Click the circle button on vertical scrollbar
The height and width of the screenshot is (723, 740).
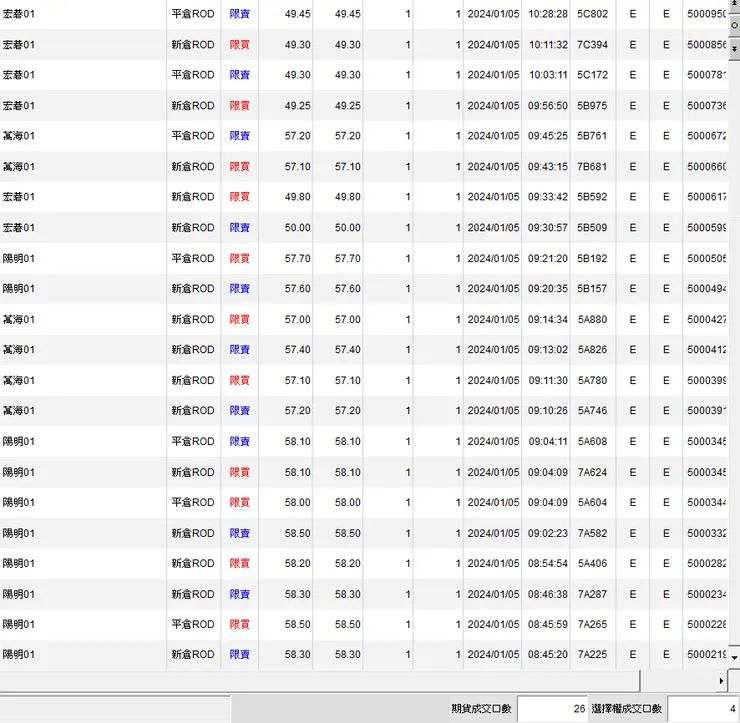734,25
